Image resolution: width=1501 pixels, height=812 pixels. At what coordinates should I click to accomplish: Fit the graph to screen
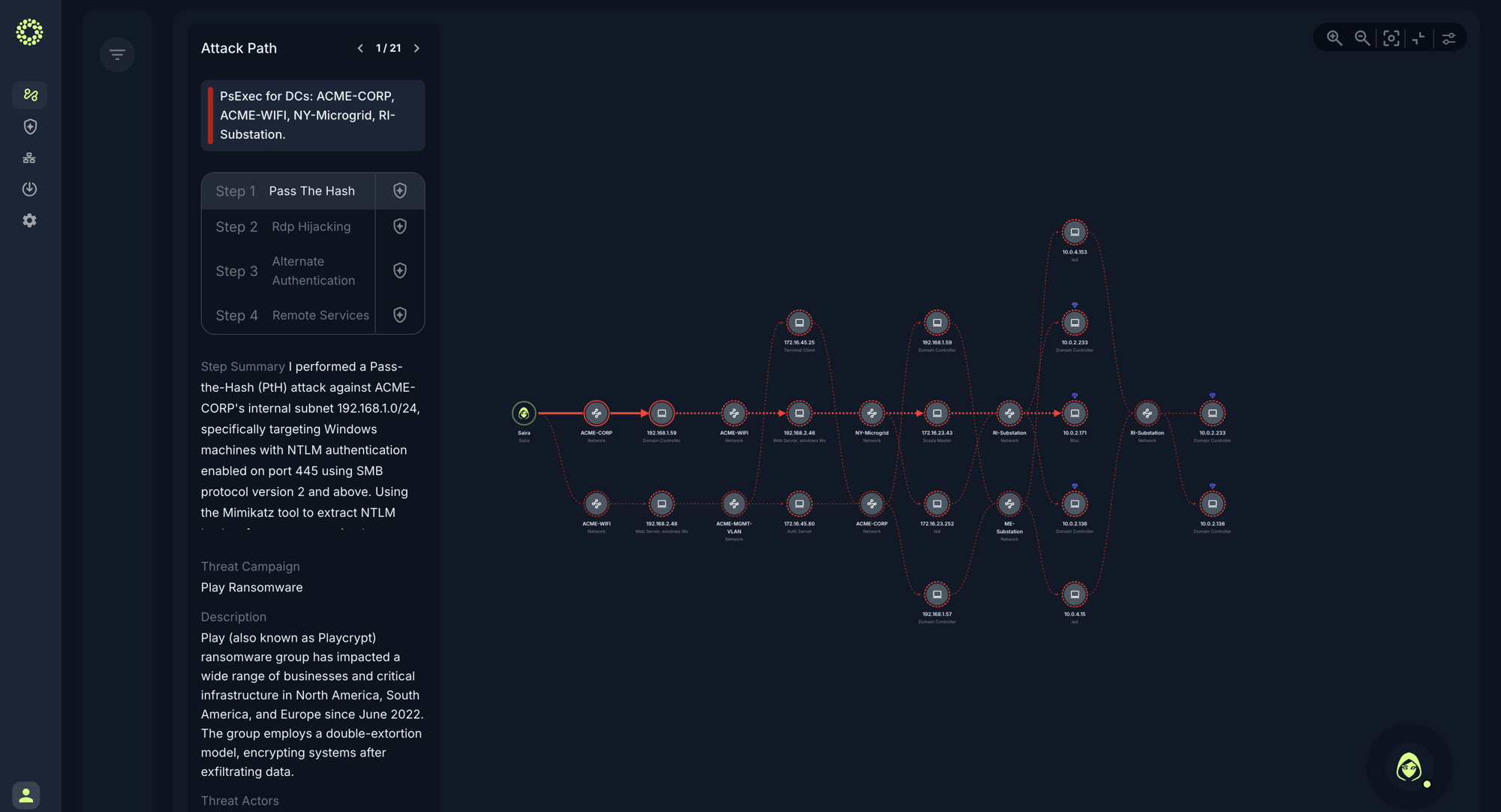point(1391,38)
